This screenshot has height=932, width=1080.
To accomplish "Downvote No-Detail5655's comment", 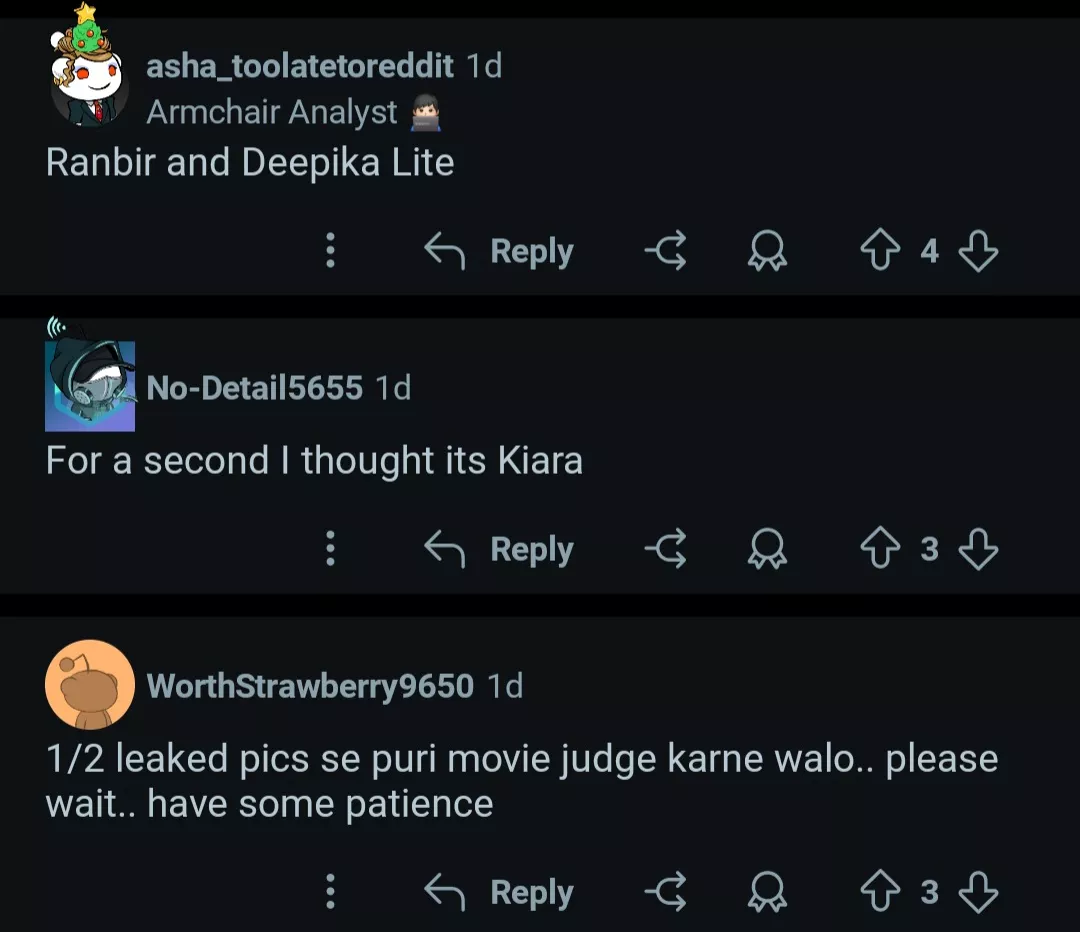I will (978, 549).
